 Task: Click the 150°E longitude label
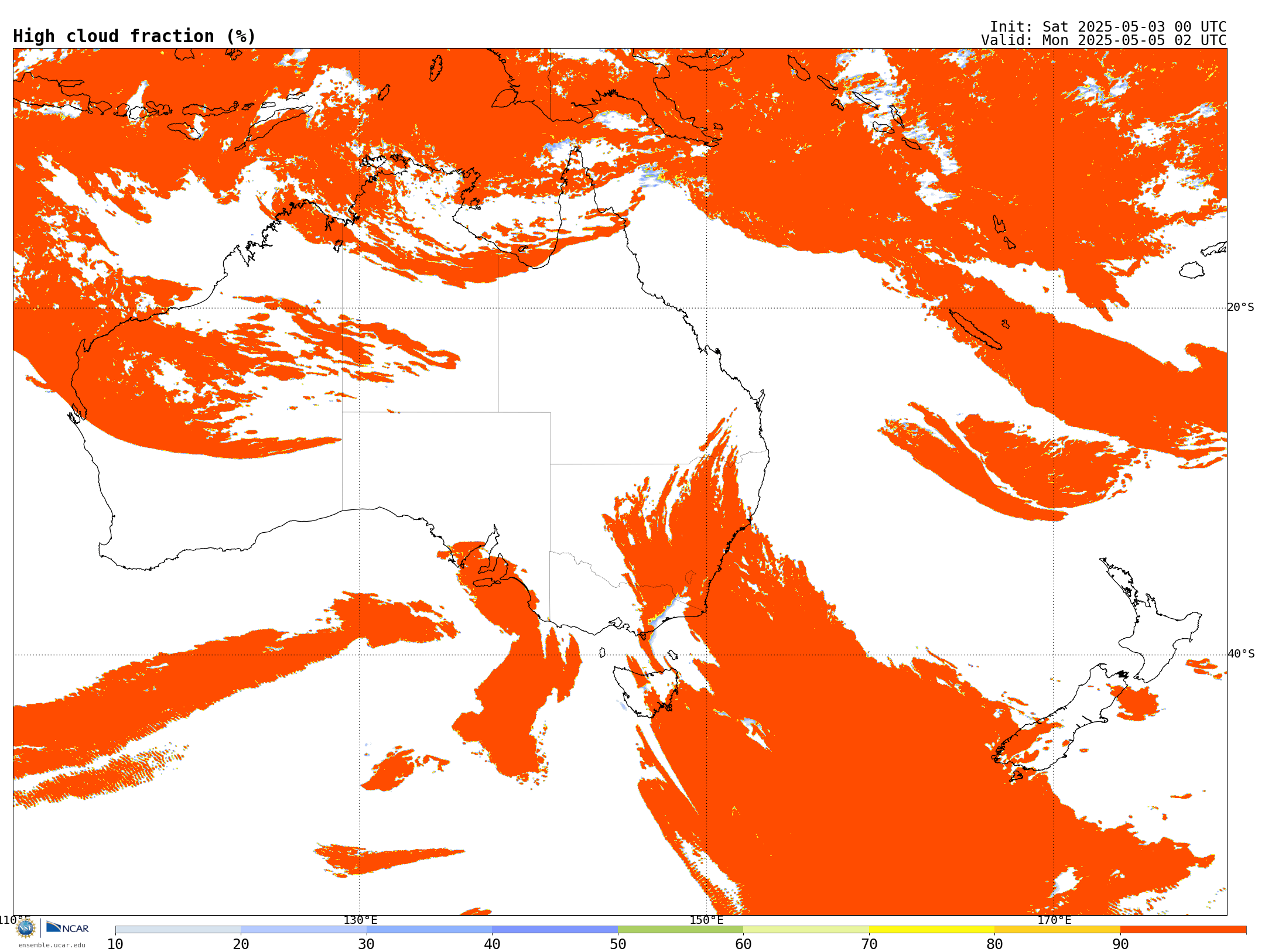coord(706,920)
